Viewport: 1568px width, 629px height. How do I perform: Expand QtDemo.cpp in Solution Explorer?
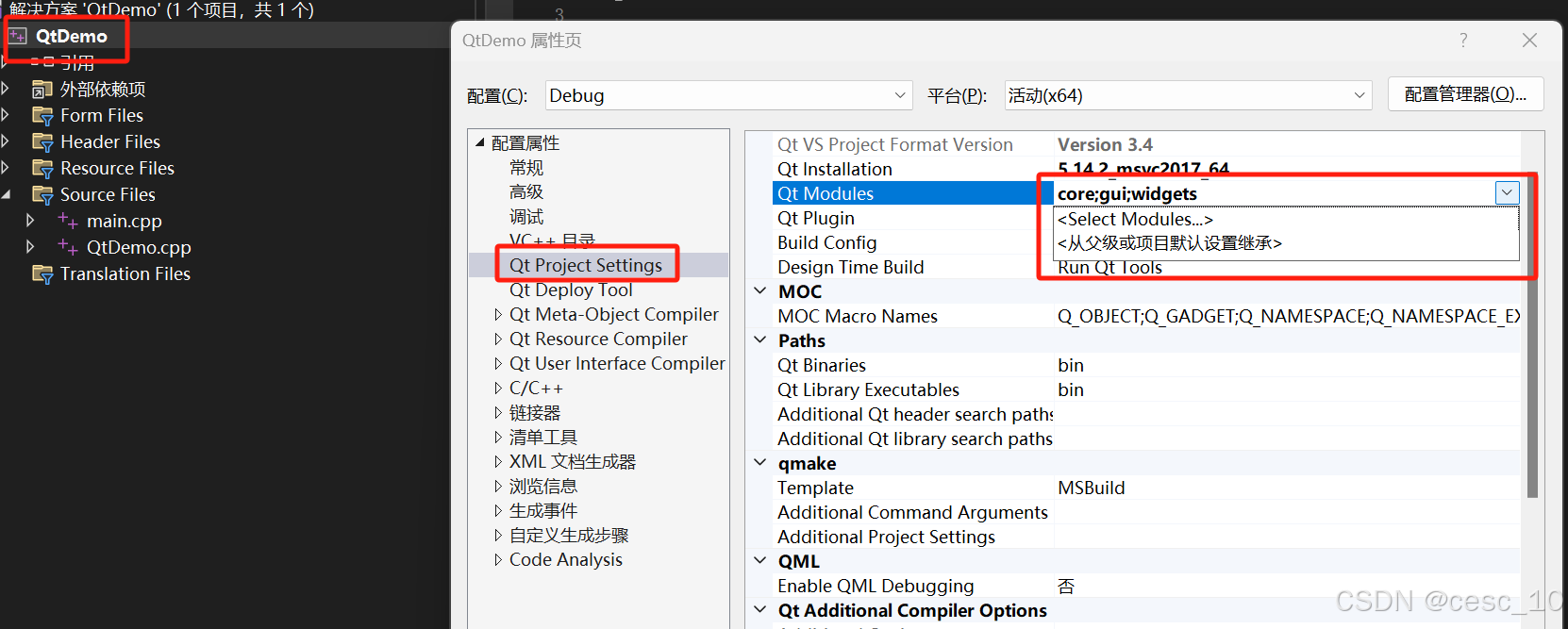30,247
